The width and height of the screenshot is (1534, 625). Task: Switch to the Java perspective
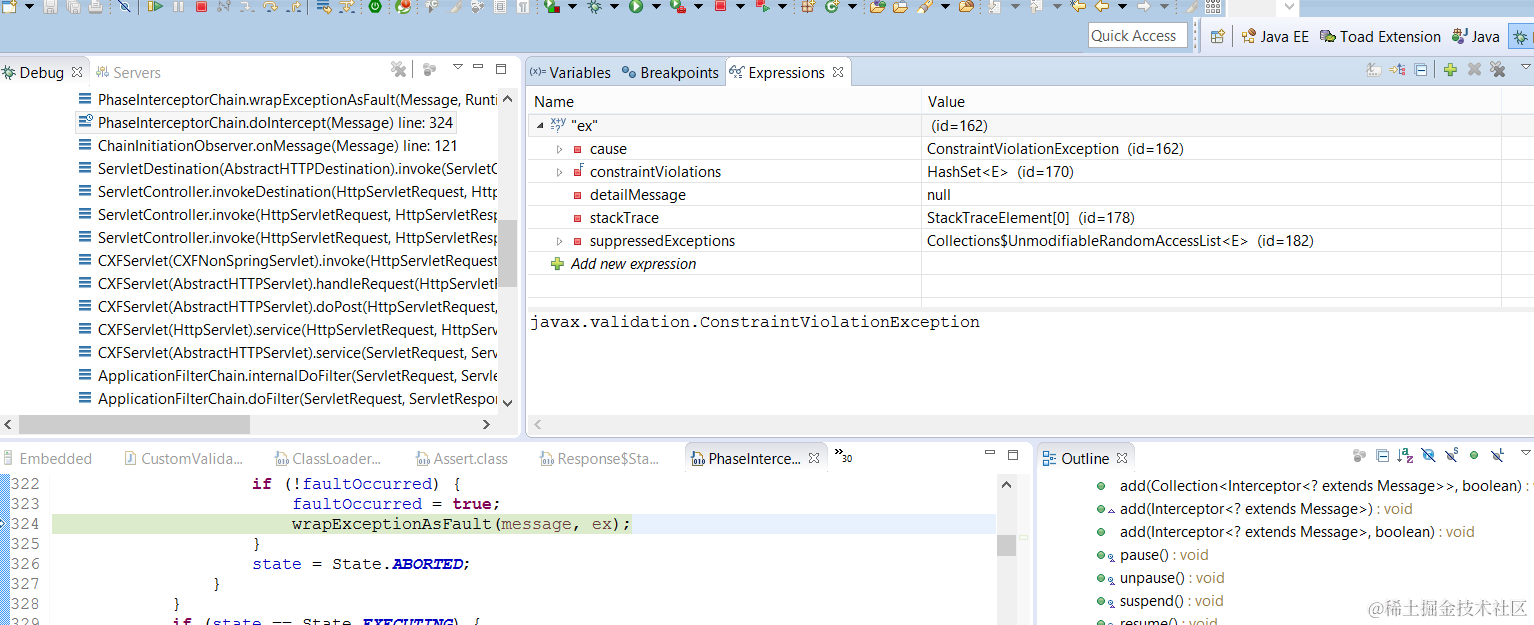[x=1476, y=36]
